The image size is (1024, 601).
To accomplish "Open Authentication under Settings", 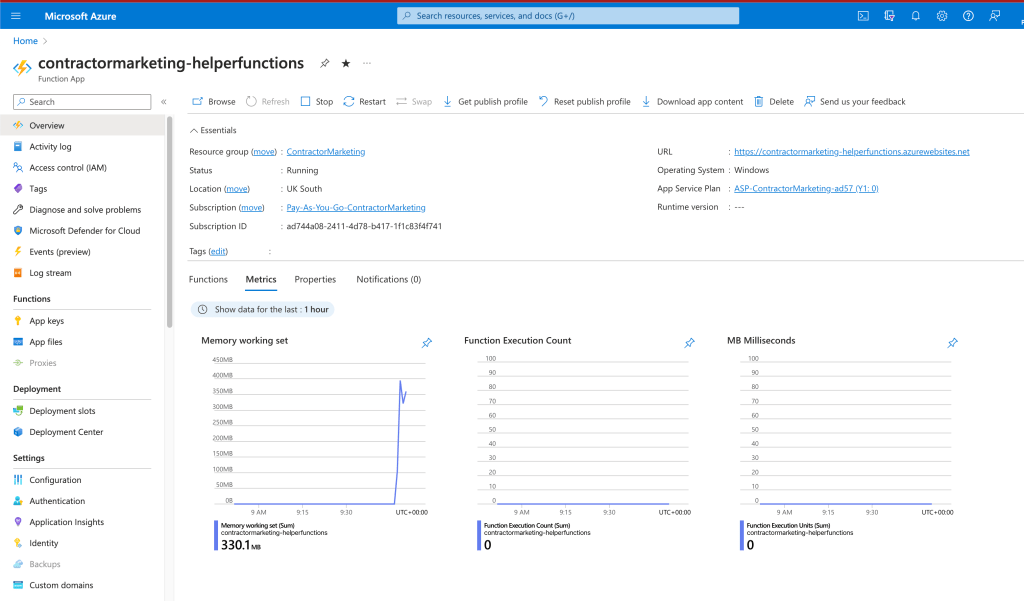I will 82,501.
